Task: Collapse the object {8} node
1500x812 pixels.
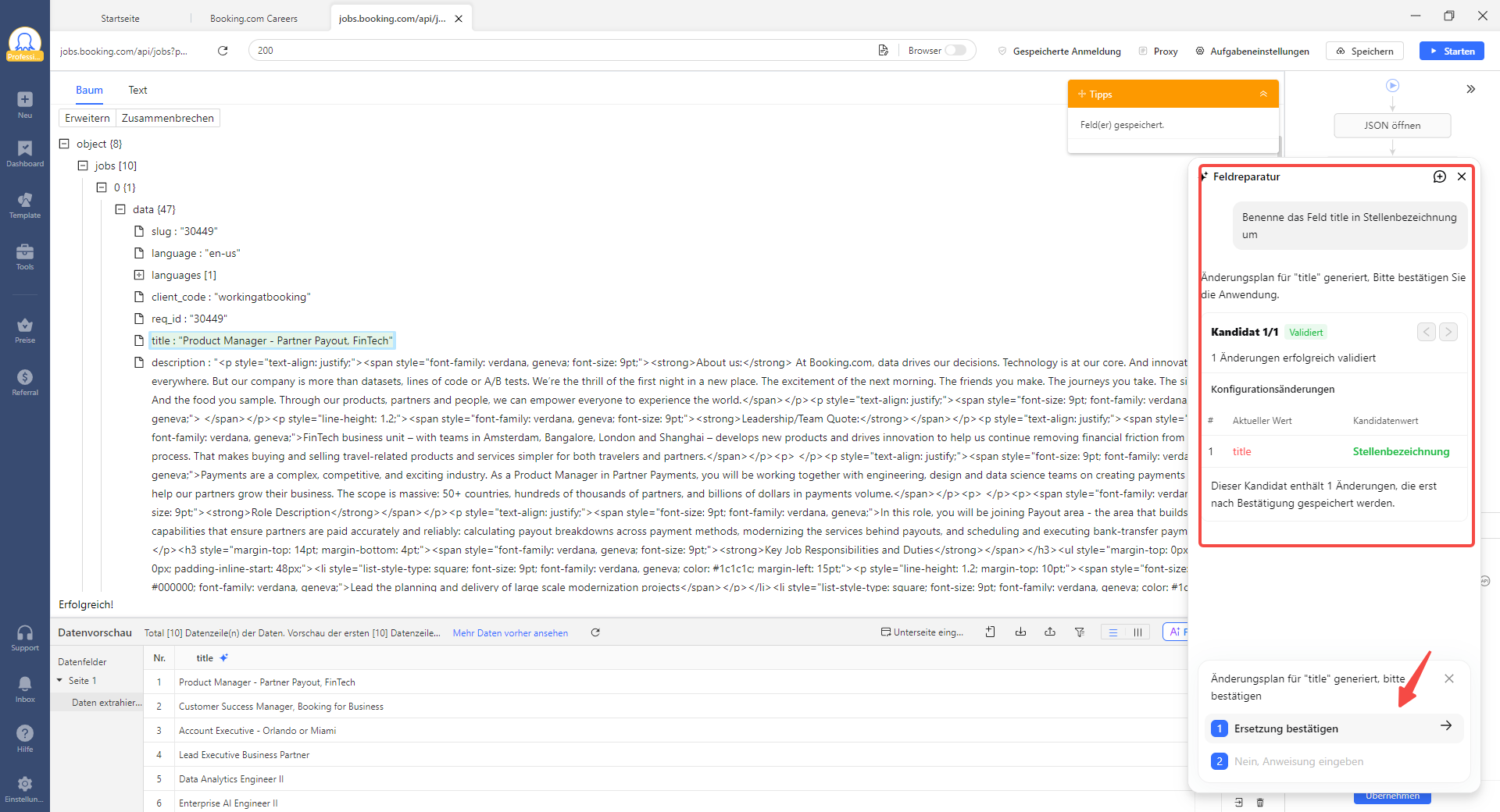Action: point(65,144)
